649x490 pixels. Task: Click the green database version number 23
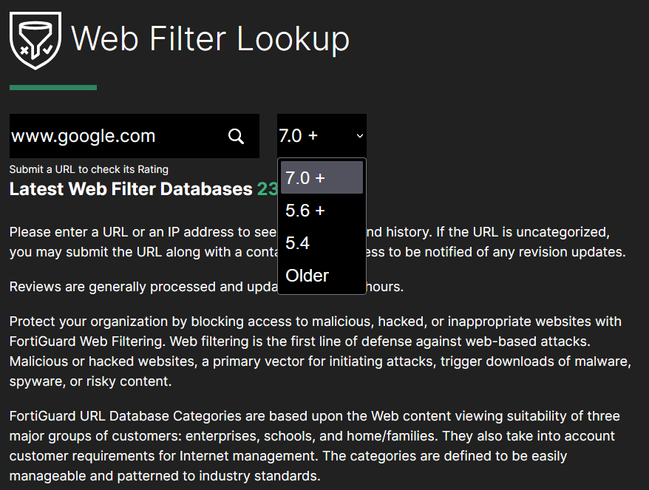[267, 189]
